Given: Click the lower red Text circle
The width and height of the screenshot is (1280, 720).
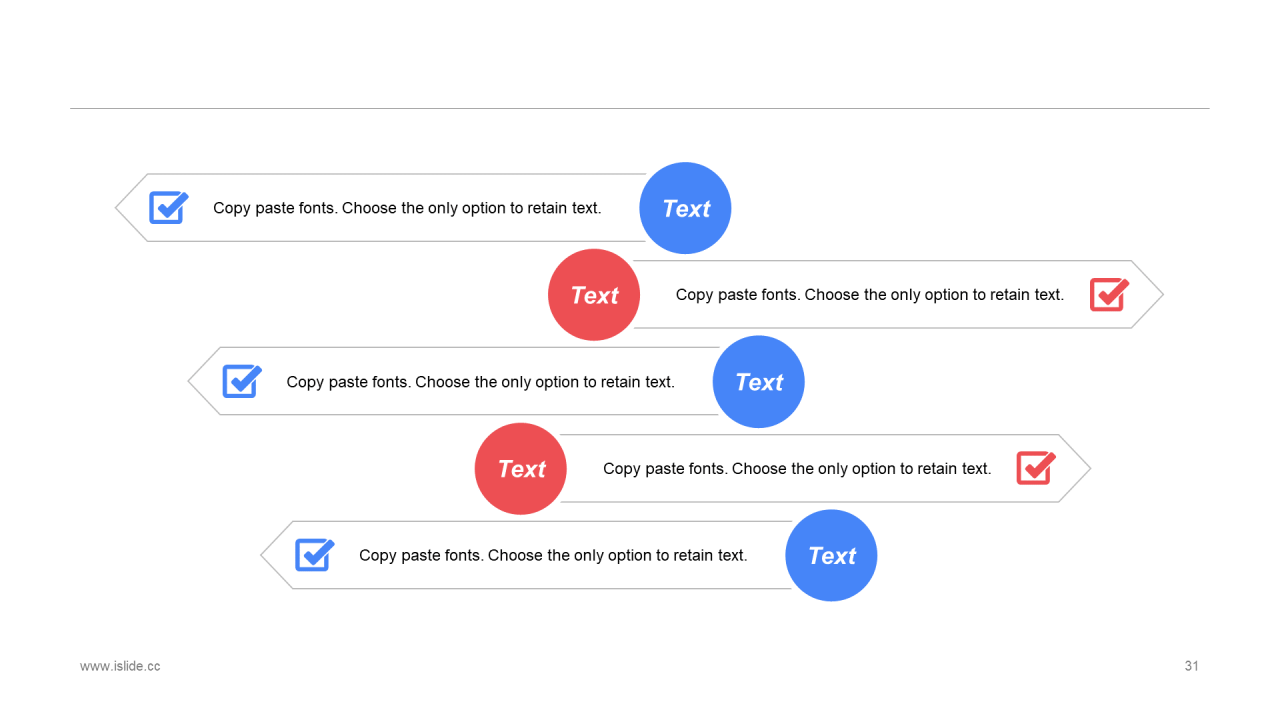Looking at the screenshot, I should pyautogui.click(x=521, y=469).
